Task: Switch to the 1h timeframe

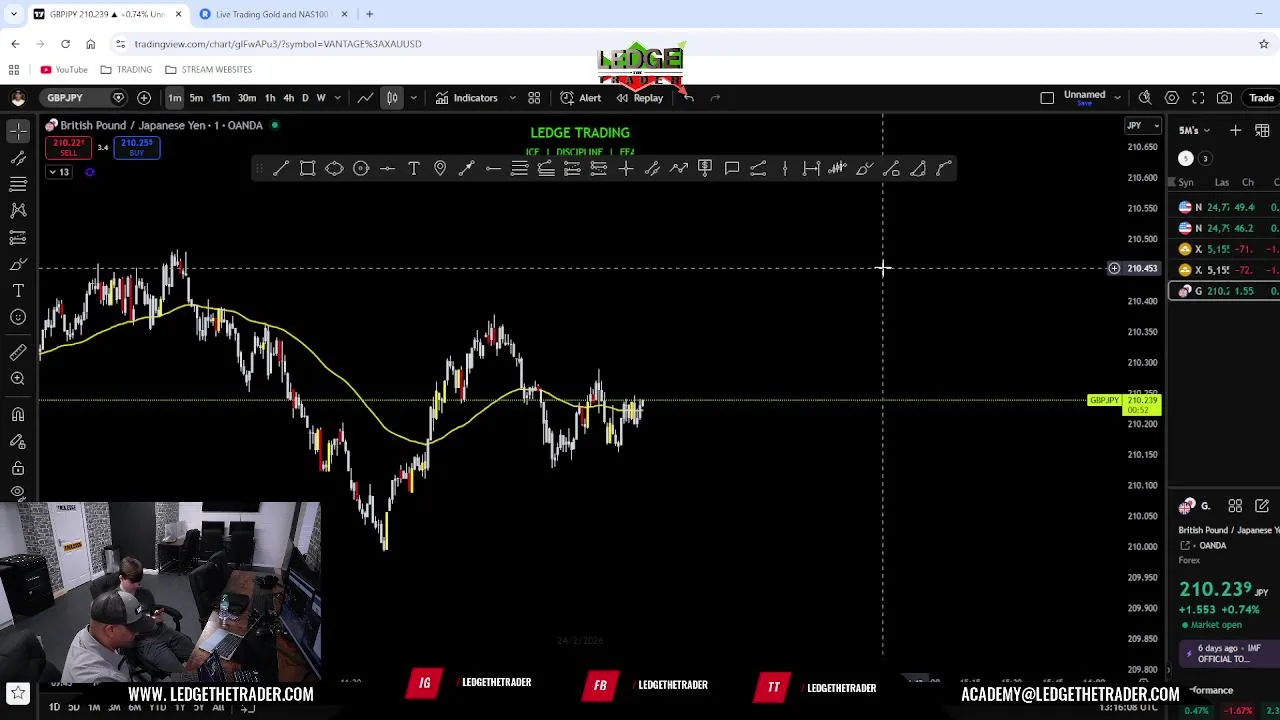Action: tap(270, 98)
